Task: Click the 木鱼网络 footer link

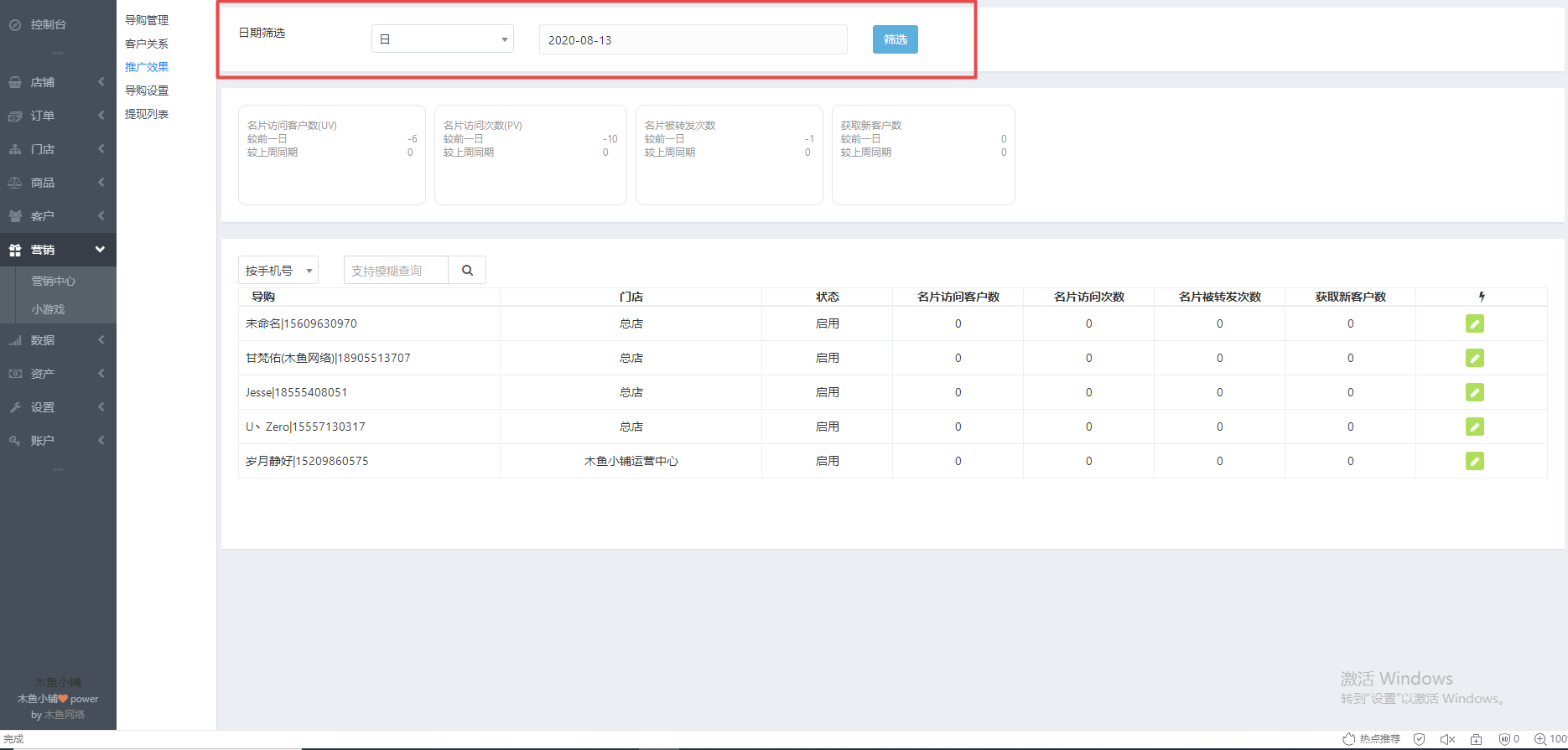Action: coord(65,715)
